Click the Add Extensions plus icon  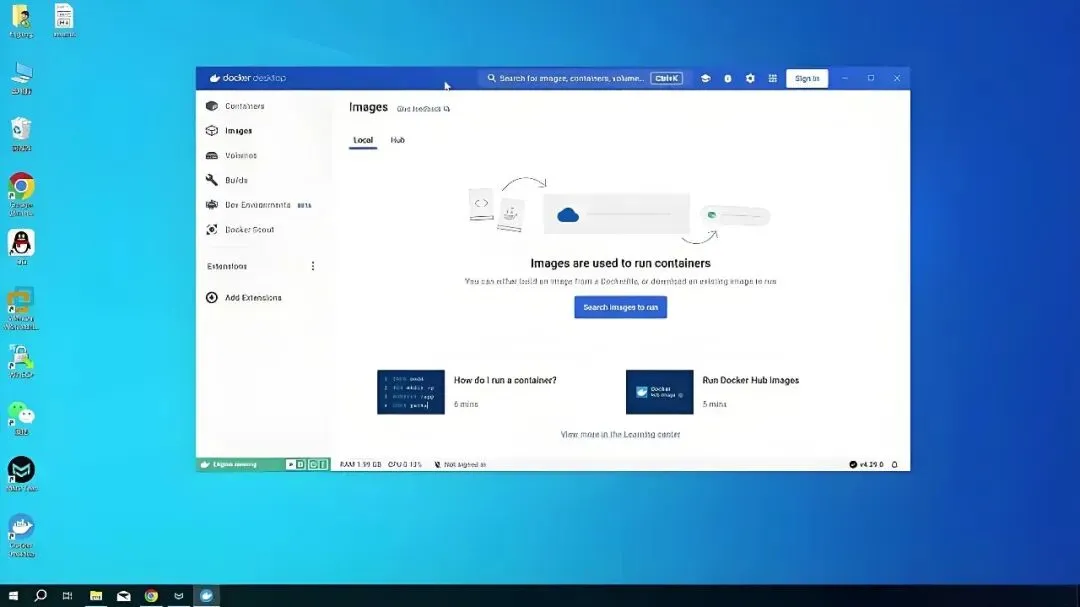[x=211, y=298]
